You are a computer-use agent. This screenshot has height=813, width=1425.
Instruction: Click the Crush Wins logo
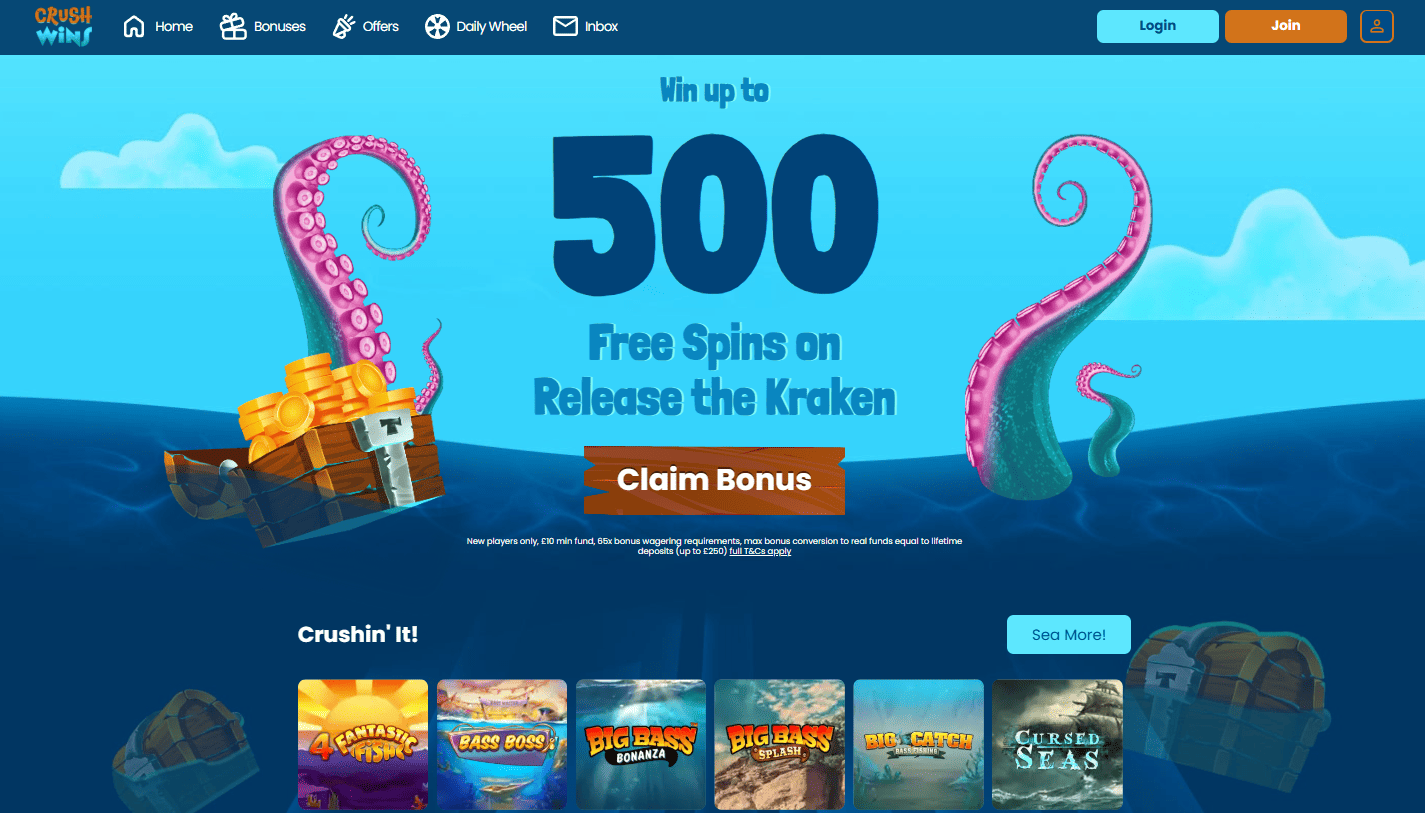63,26
